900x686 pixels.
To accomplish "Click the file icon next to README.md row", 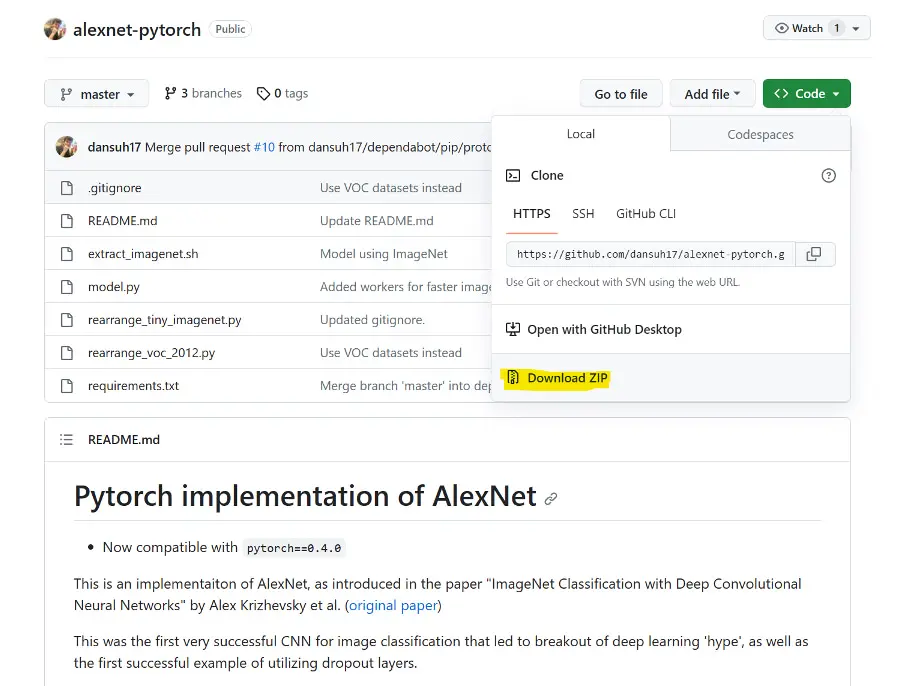I will (67, 221).
